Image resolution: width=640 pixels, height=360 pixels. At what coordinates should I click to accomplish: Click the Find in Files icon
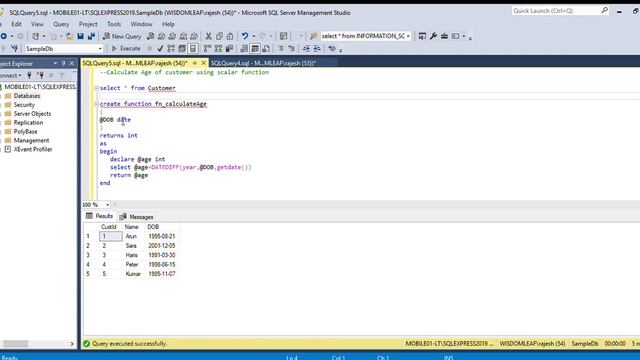point(313,36)
